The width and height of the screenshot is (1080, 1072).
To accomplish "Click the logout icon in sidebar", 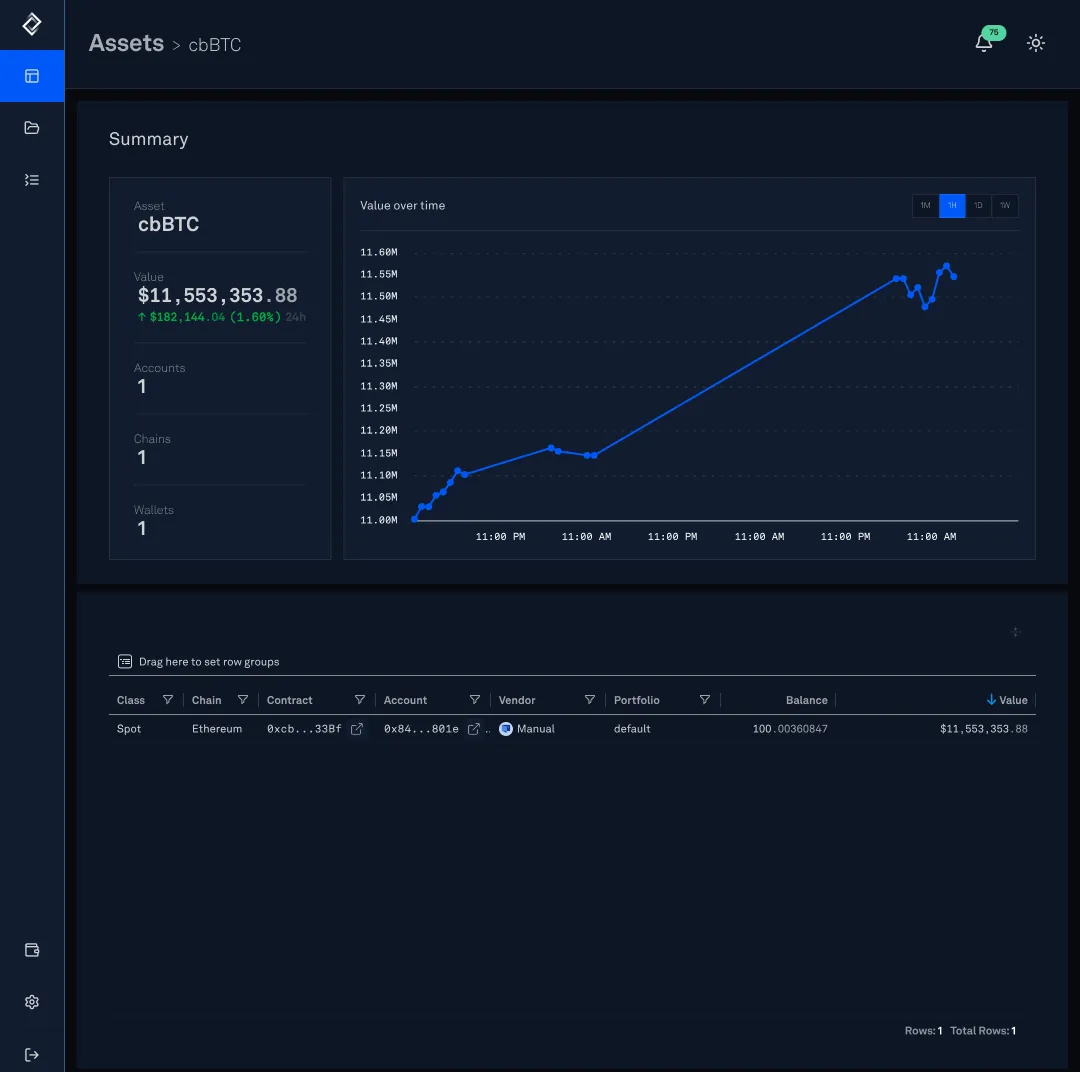I will 32,1054.
